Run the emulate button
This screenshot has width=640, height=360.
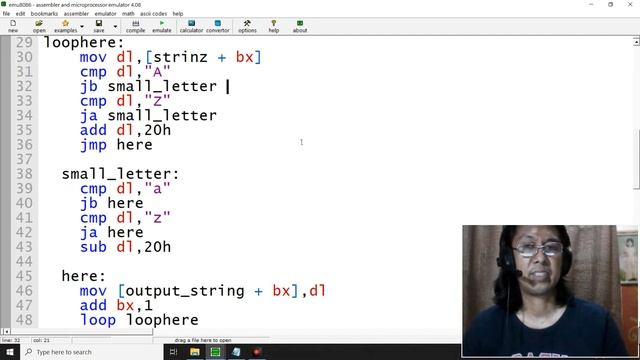pyautogui.click(x=162, y=26)
